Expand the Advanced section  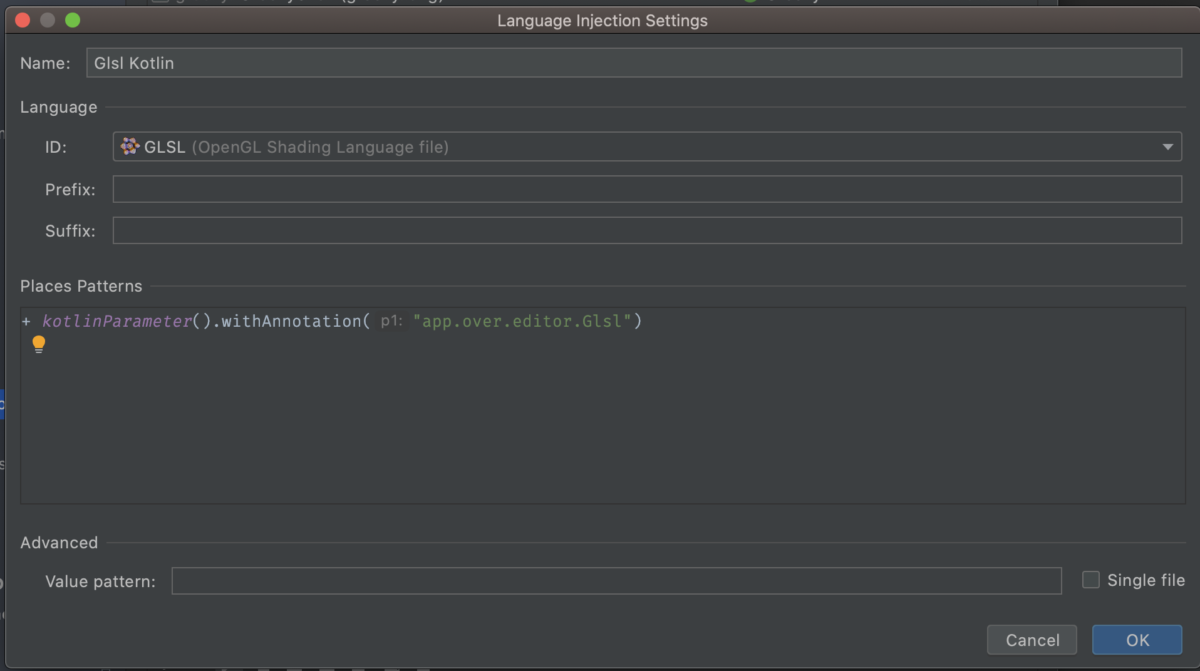pyautogui.click(x=59, y=542)
